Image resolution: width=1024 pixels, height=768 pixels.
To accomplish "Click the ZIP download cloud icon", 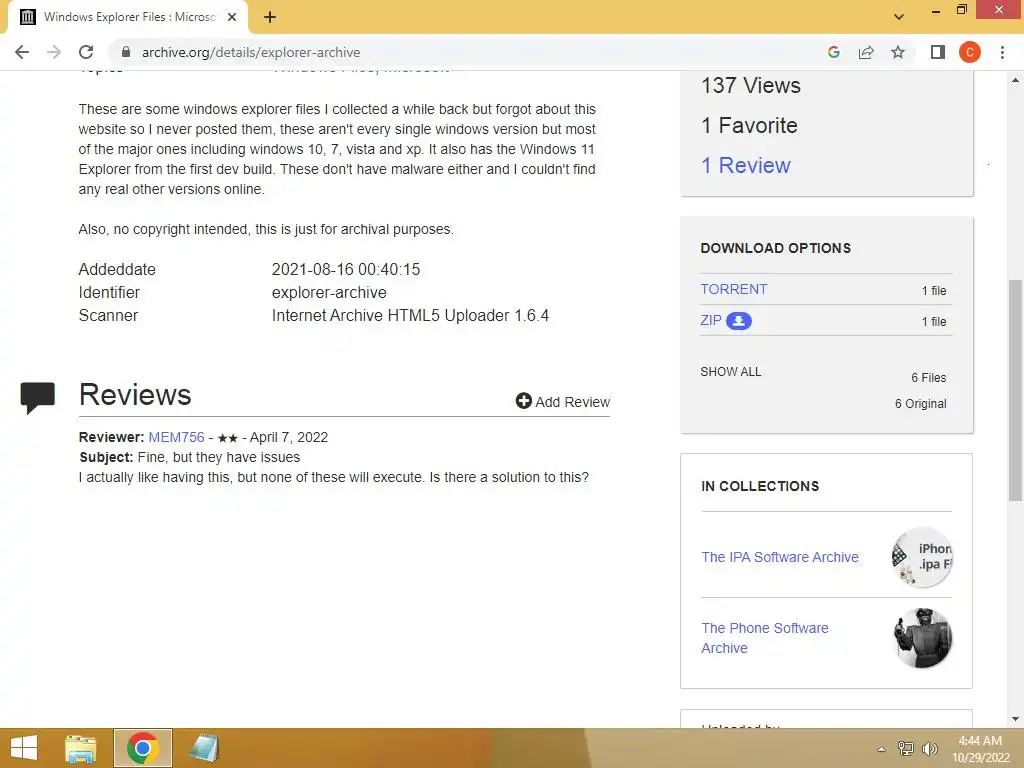I will 739,321.
